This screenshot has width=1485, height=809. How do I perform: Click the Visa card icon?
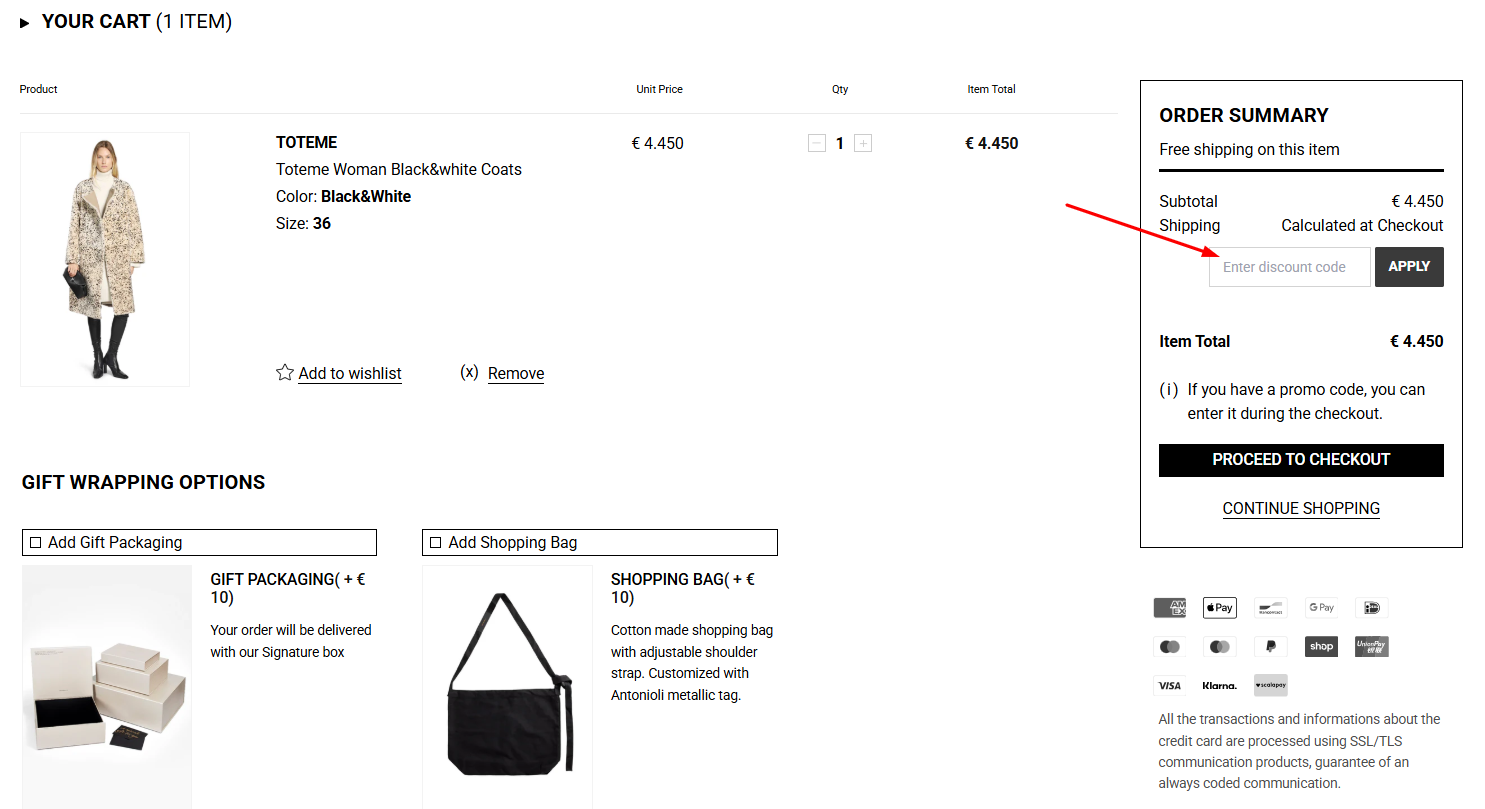[1169, 686]
